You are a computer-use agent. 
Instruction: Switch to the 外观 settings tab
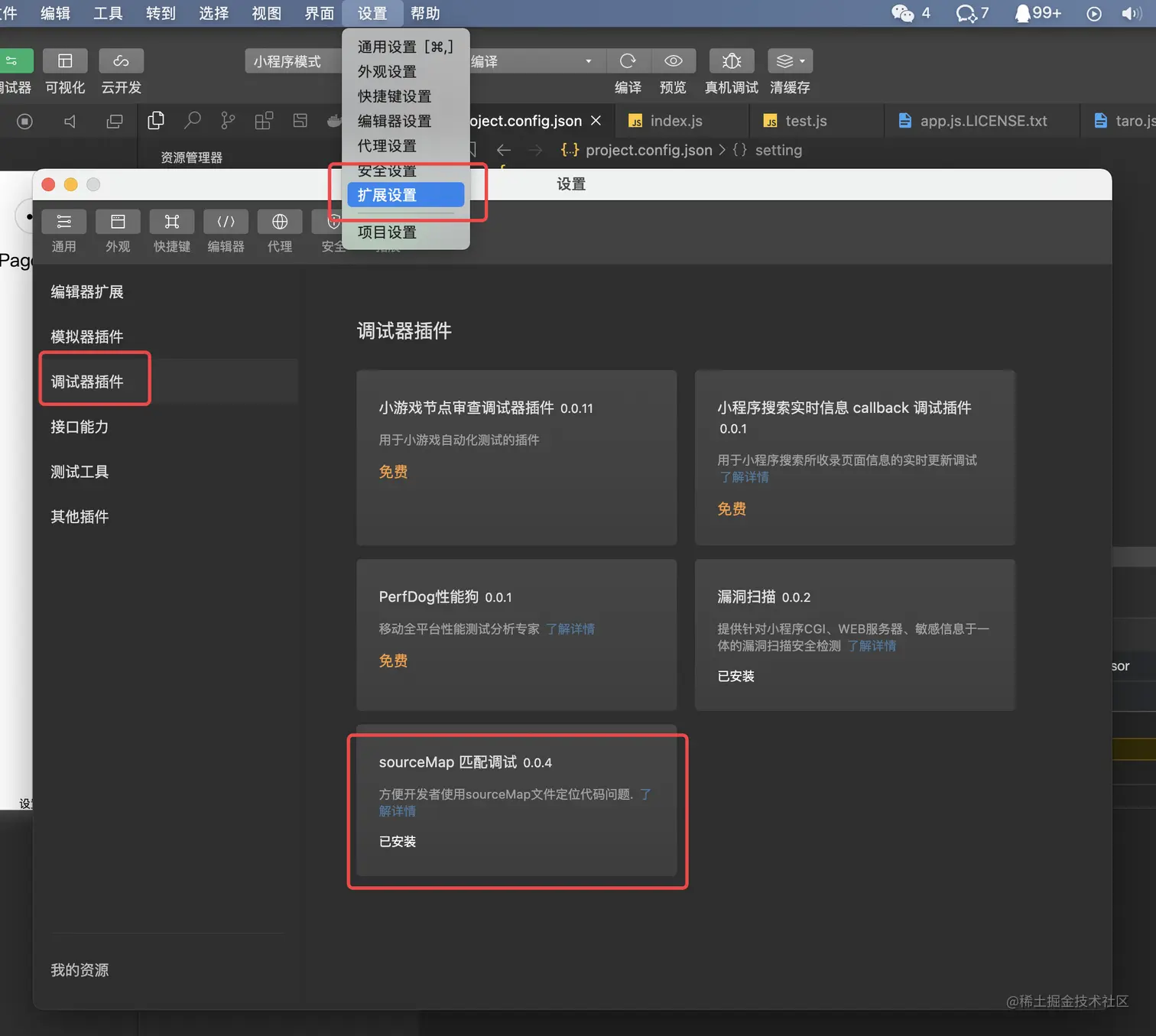coord(118,231)
